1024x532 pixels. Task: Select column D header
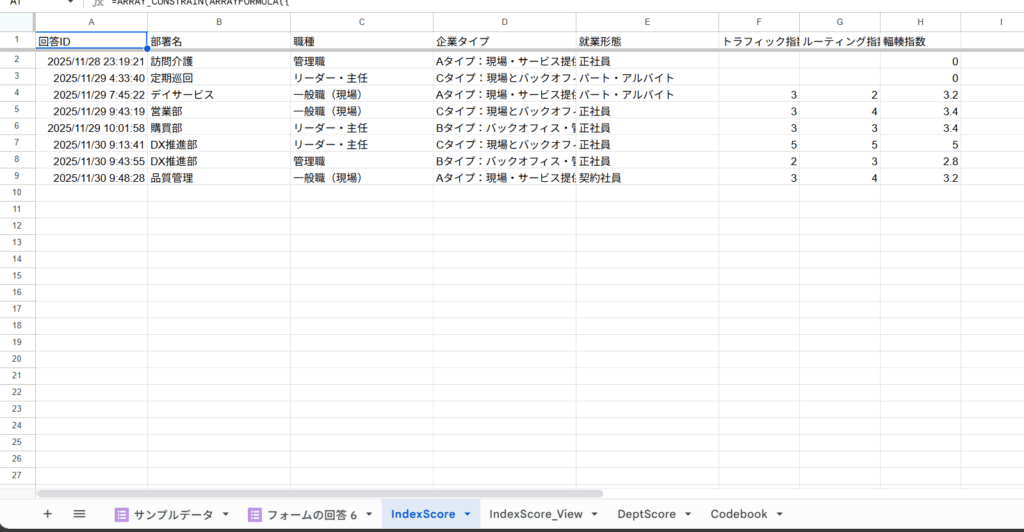pyautogui.click(x=504, y=22)
